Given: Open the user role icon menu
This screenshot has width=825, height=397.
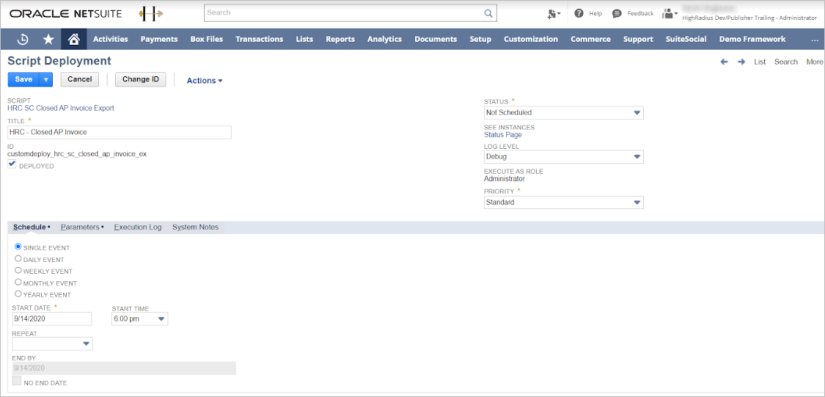Looking at the screenshot, I should point(669,14).
